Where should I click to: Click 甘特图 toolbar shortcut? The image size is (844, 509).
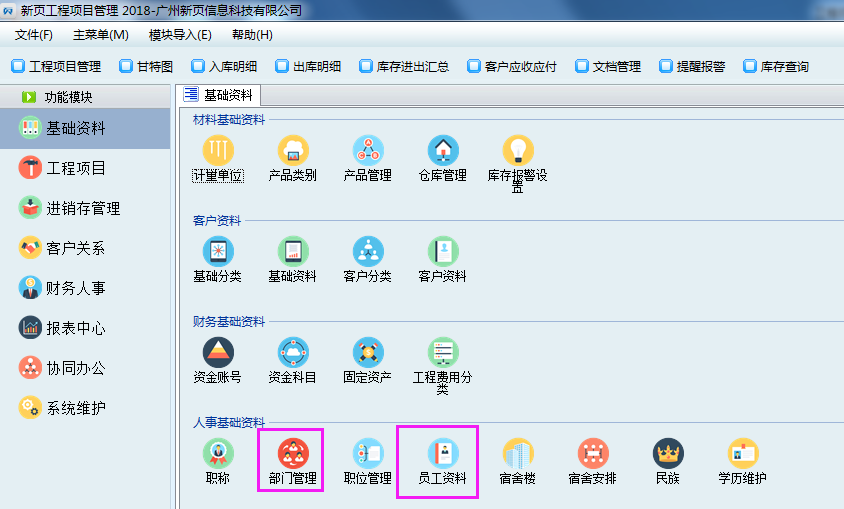pos(146,66)
